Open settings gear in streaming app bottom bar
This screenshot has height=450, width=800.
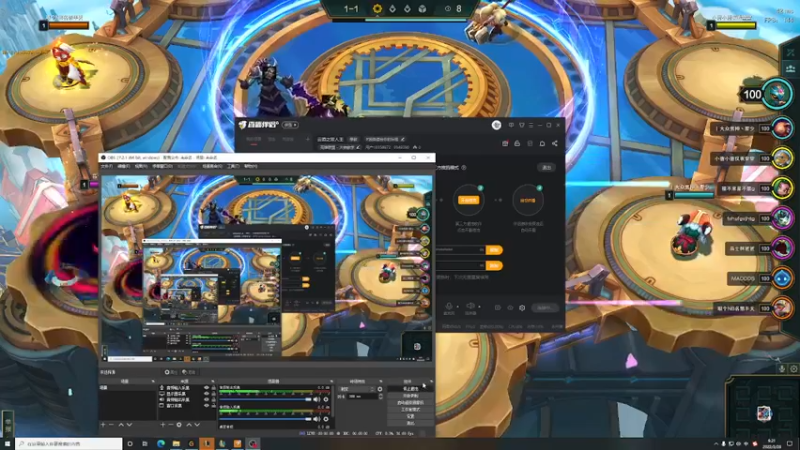click(522, 308)
